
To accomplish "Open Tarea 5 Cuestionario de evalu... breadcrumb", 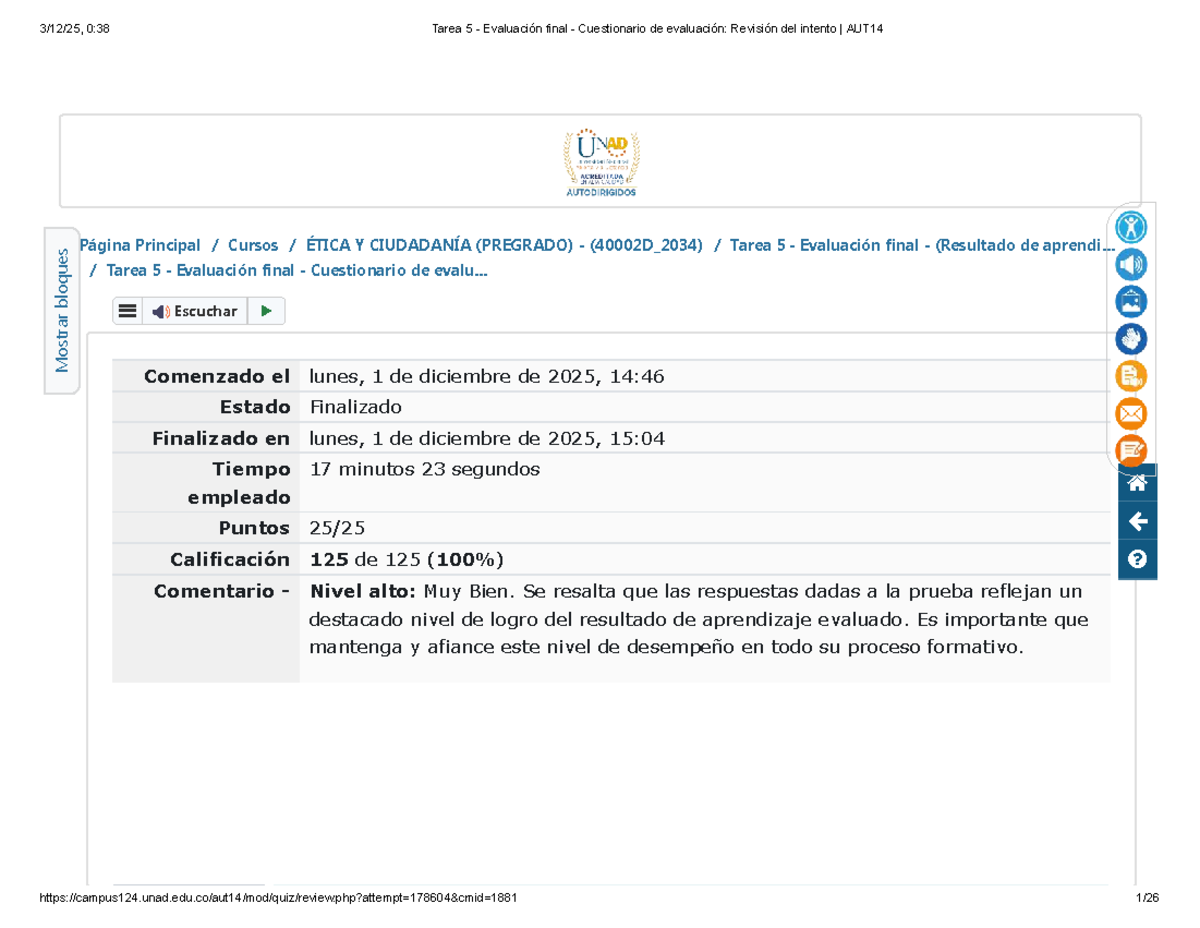I will coord(297,270).
